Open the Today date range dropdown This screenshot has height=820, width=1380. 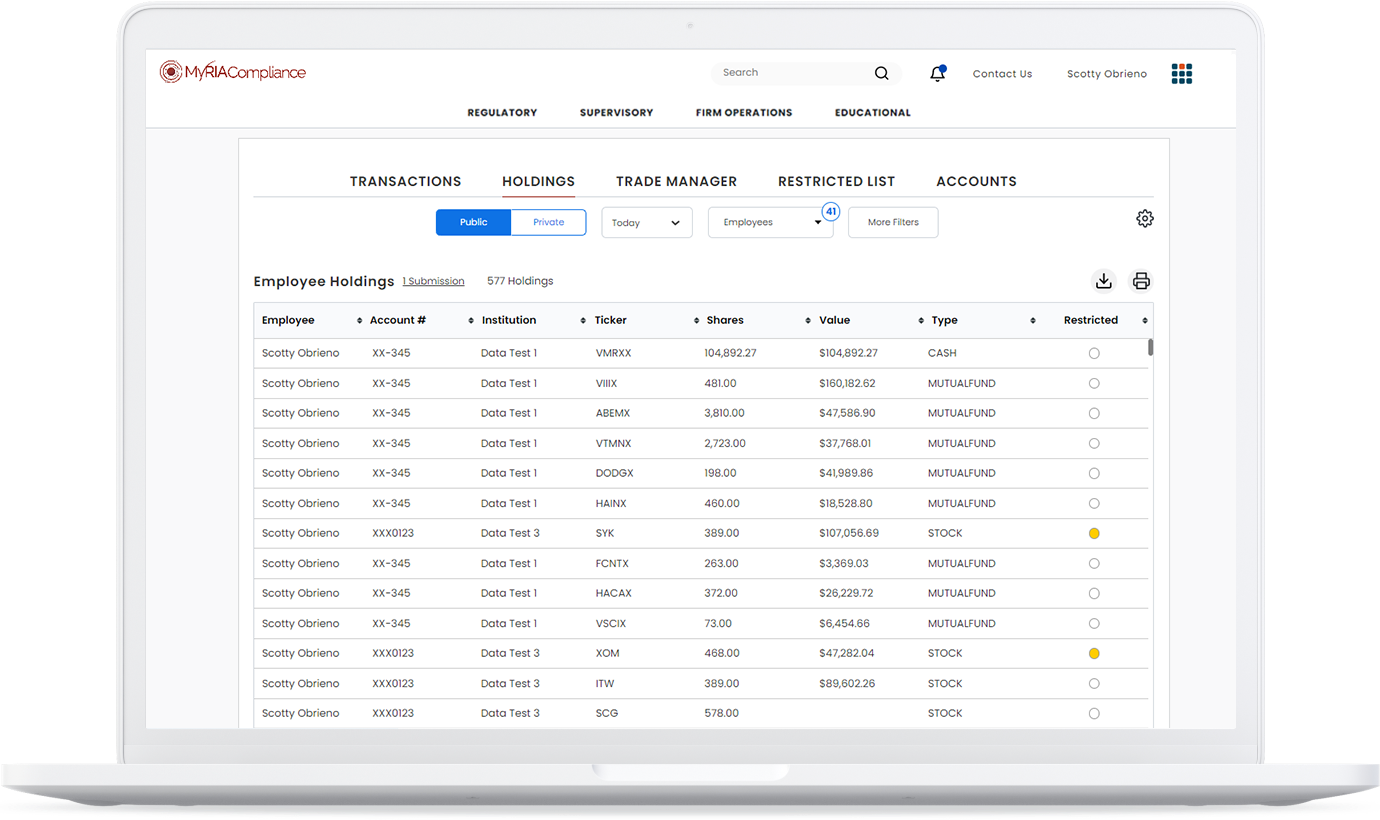tap(646, 222)
